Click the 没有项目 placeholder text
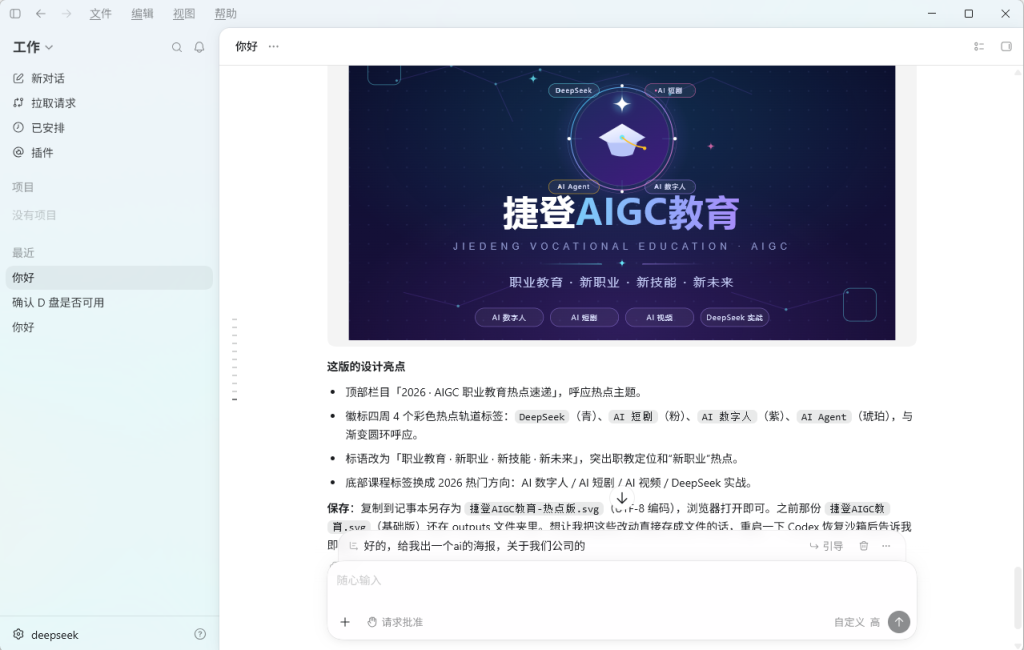 35,215
